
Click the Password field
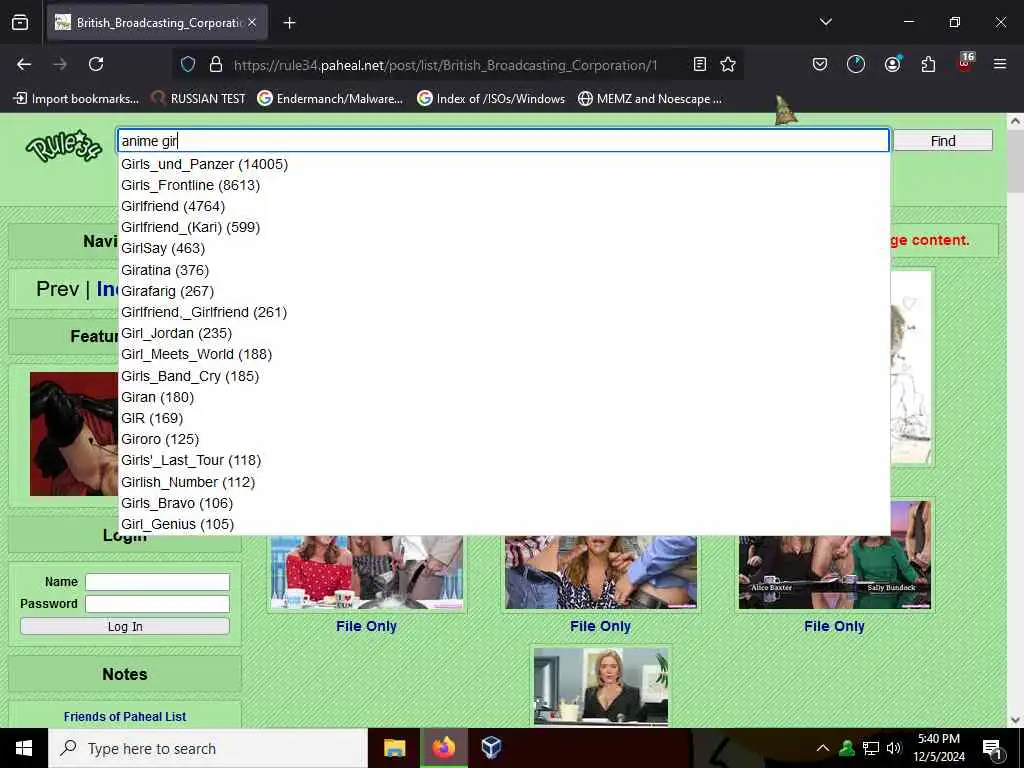[x=157, y=603]
